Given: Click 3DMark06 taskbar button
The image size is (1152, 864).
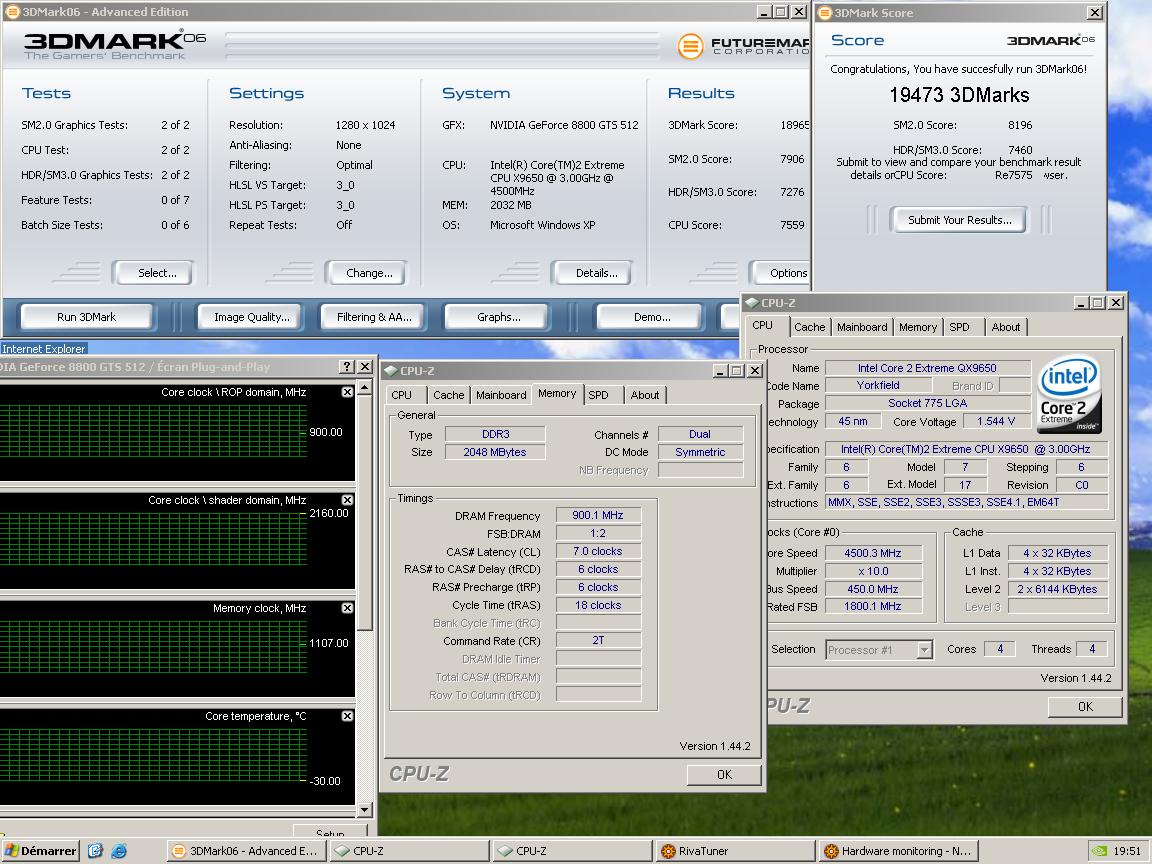Looking at the screenshot, I should coord(247,851).
